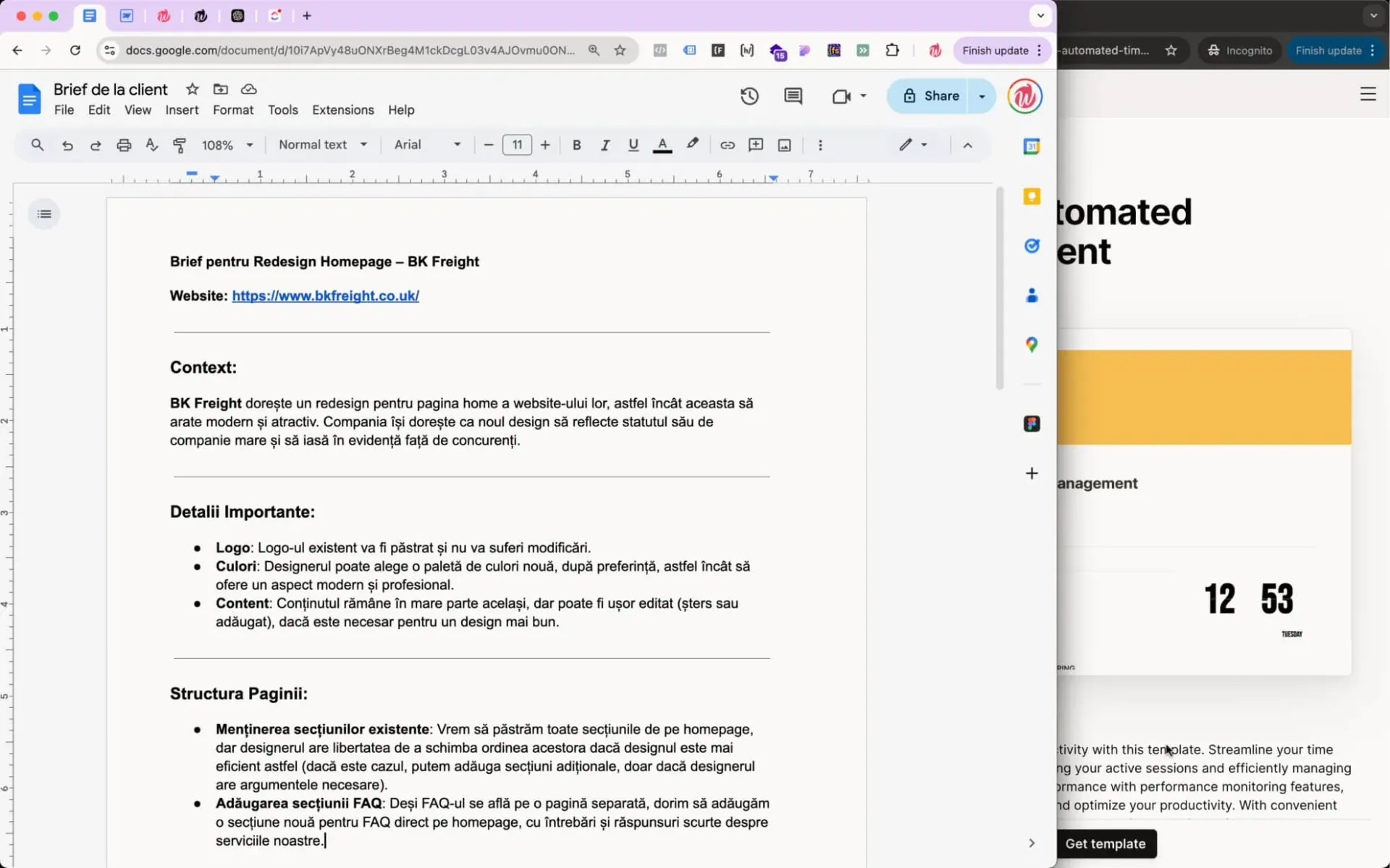Open the text color picker
This screenshot has width=1390, height=868.
pos(662,146)
